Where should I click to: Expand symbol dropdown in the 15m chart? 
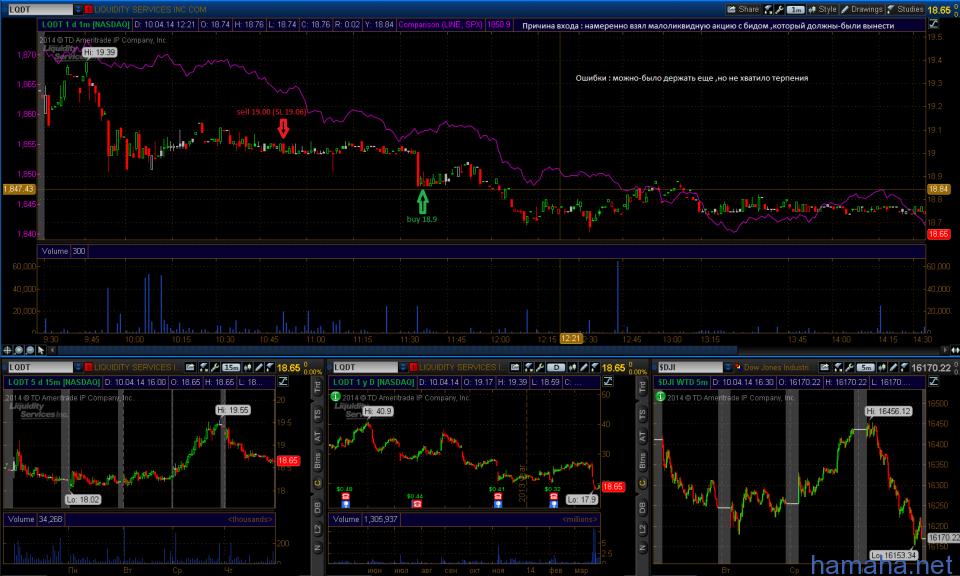(78, 367)
